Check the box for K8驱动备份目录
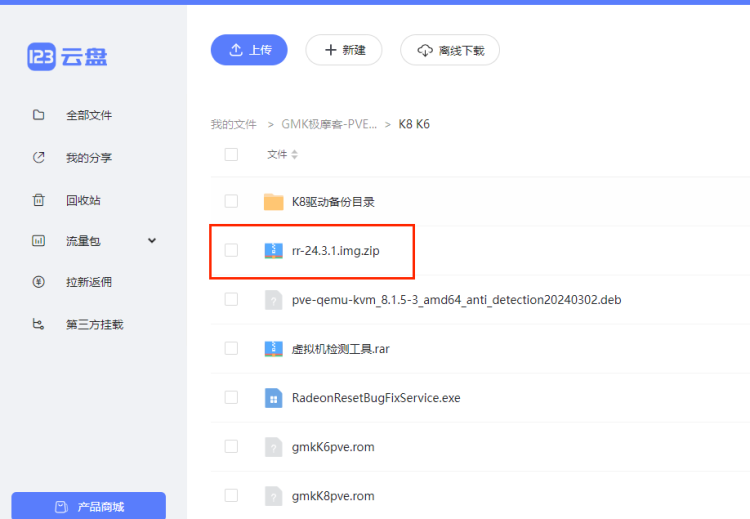The width and height of the screenshot is (750, 519). pyautogui.click(x=232, y=201)
